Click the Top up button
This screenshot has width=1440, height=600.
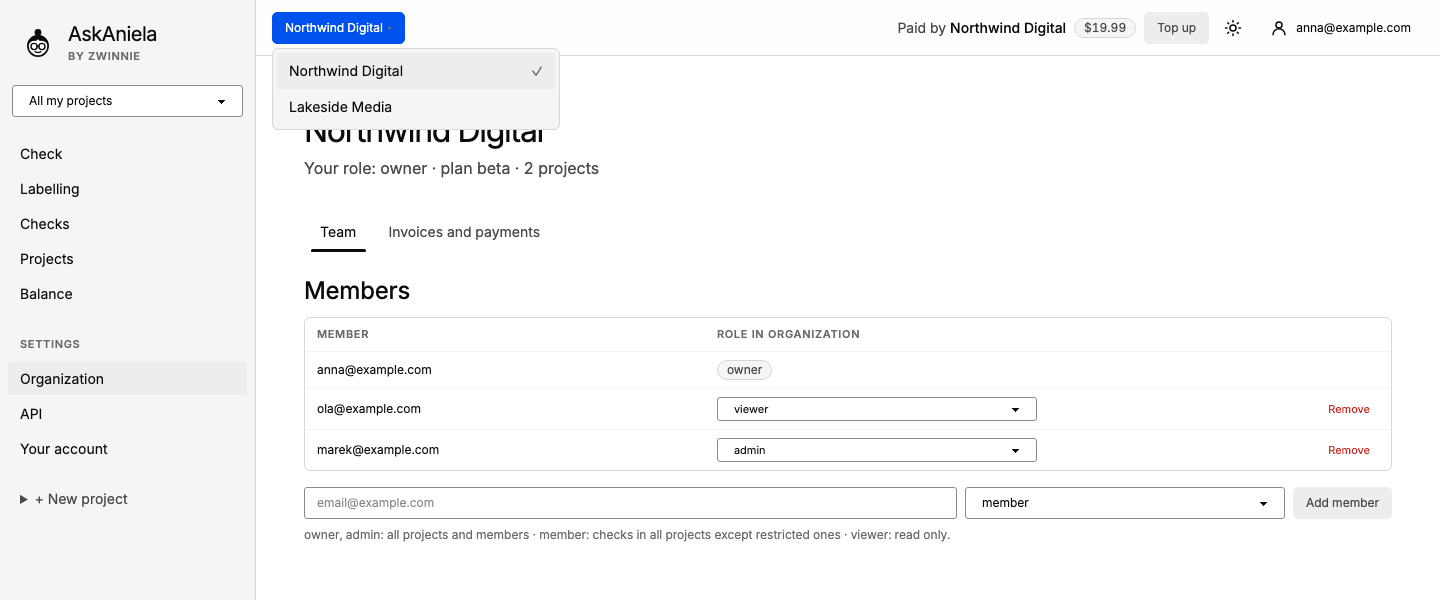click(1176, 28)
